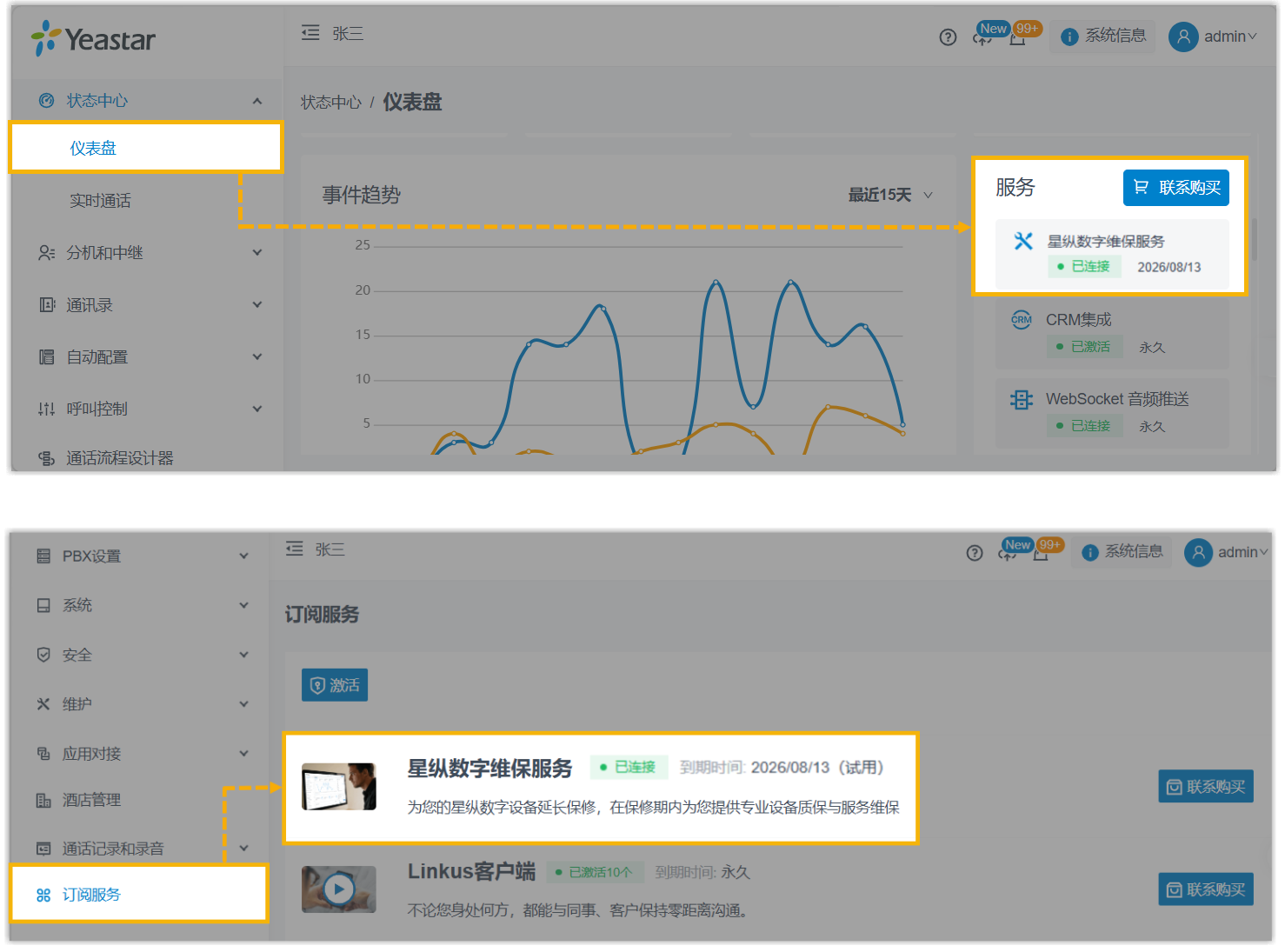Click the wrench icon beside 星纵数字维保服务 in 服务 panel
The width and height of the screenshot is (1285, 952).
click(x=1023, y=242)
